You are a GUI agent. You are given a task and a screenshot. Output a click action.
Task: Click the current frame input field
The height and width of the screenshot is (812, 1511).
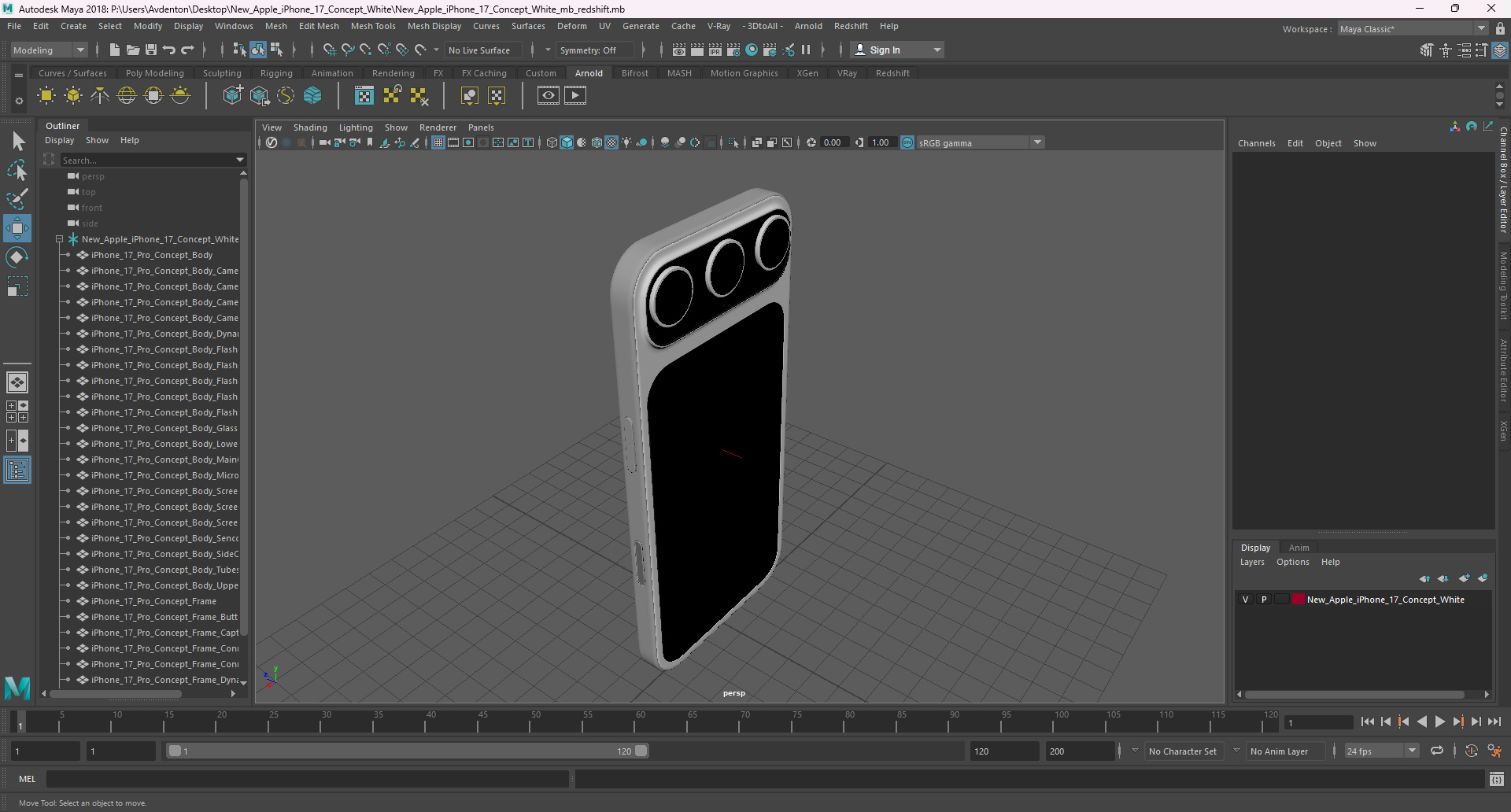click(x=1318, y=722)
